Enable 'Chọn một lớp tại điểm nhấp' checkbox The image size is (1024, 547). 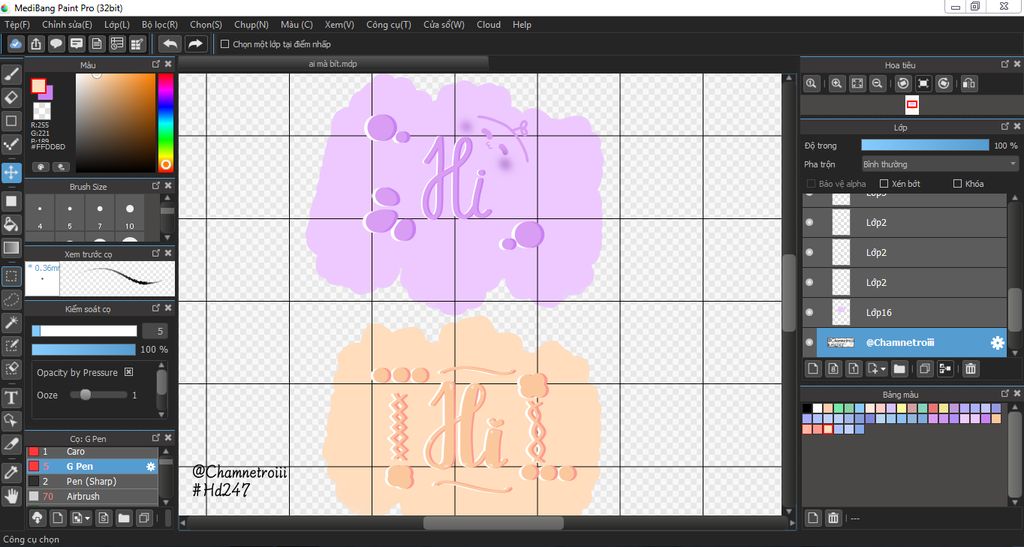click(x=225, y=44)
